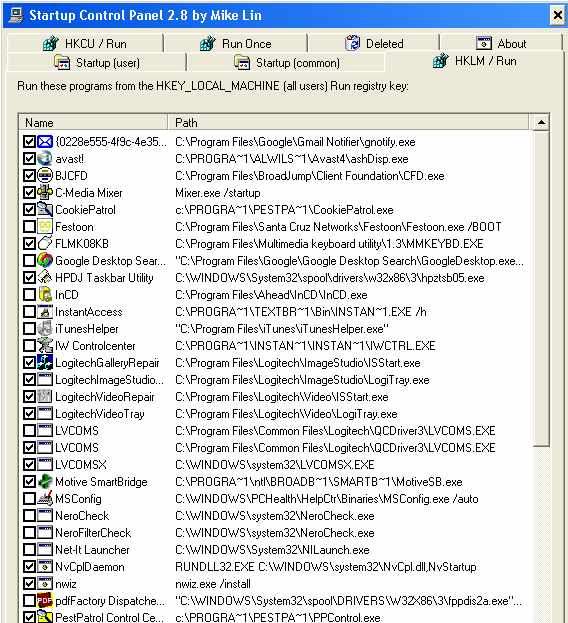Disable the nwiz startup checkbox
Screen dimensions: 568x623
29,584
